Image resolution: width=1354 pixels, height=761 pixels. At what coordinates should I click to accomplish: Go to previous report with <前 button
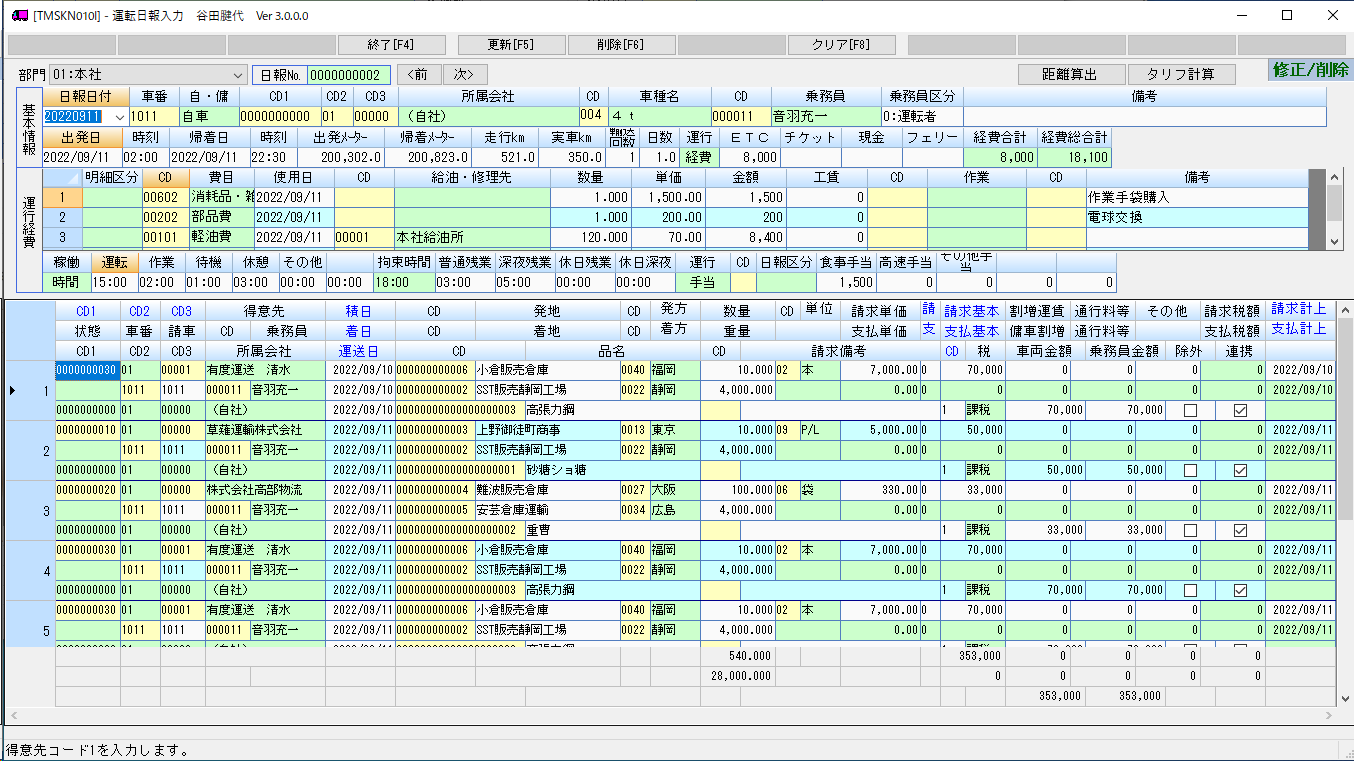(x=419, y=75)
